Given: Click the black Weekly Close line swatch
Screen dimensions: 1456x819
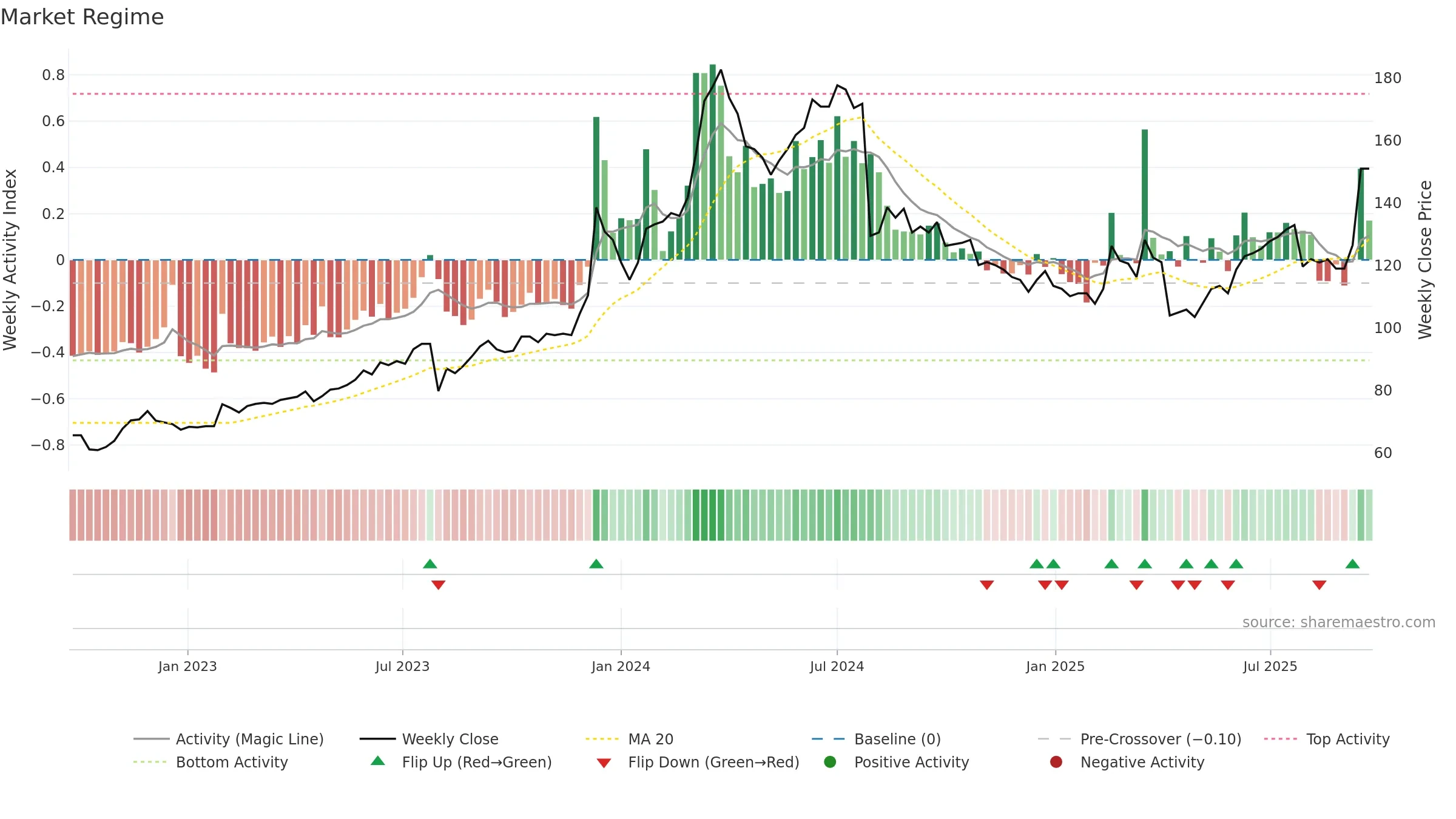Looking at the screenshot, I should (377, 739).
